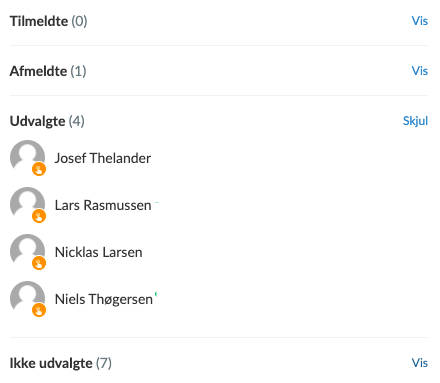440x383 pixels.
Task: Select Nicklas Larsen's name
Action: (x=98, y=252)
